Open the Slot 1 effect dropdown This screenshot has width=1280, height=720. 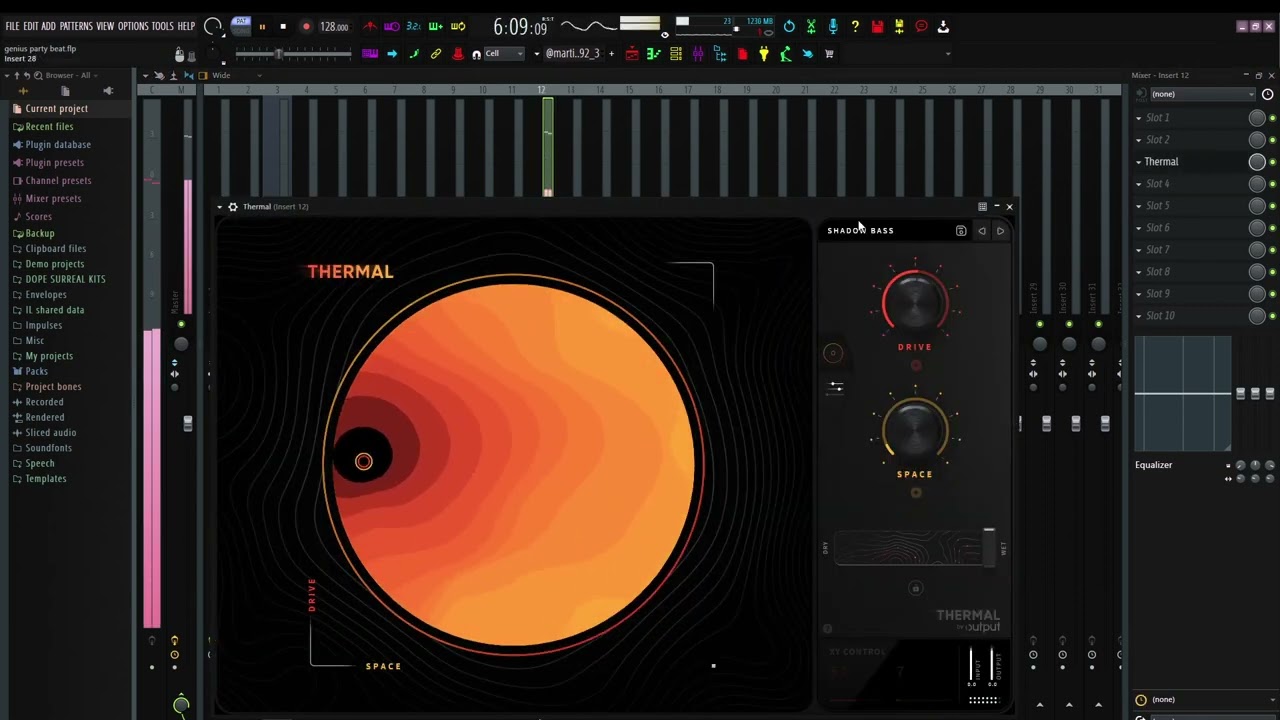[x=1139, y=118]
